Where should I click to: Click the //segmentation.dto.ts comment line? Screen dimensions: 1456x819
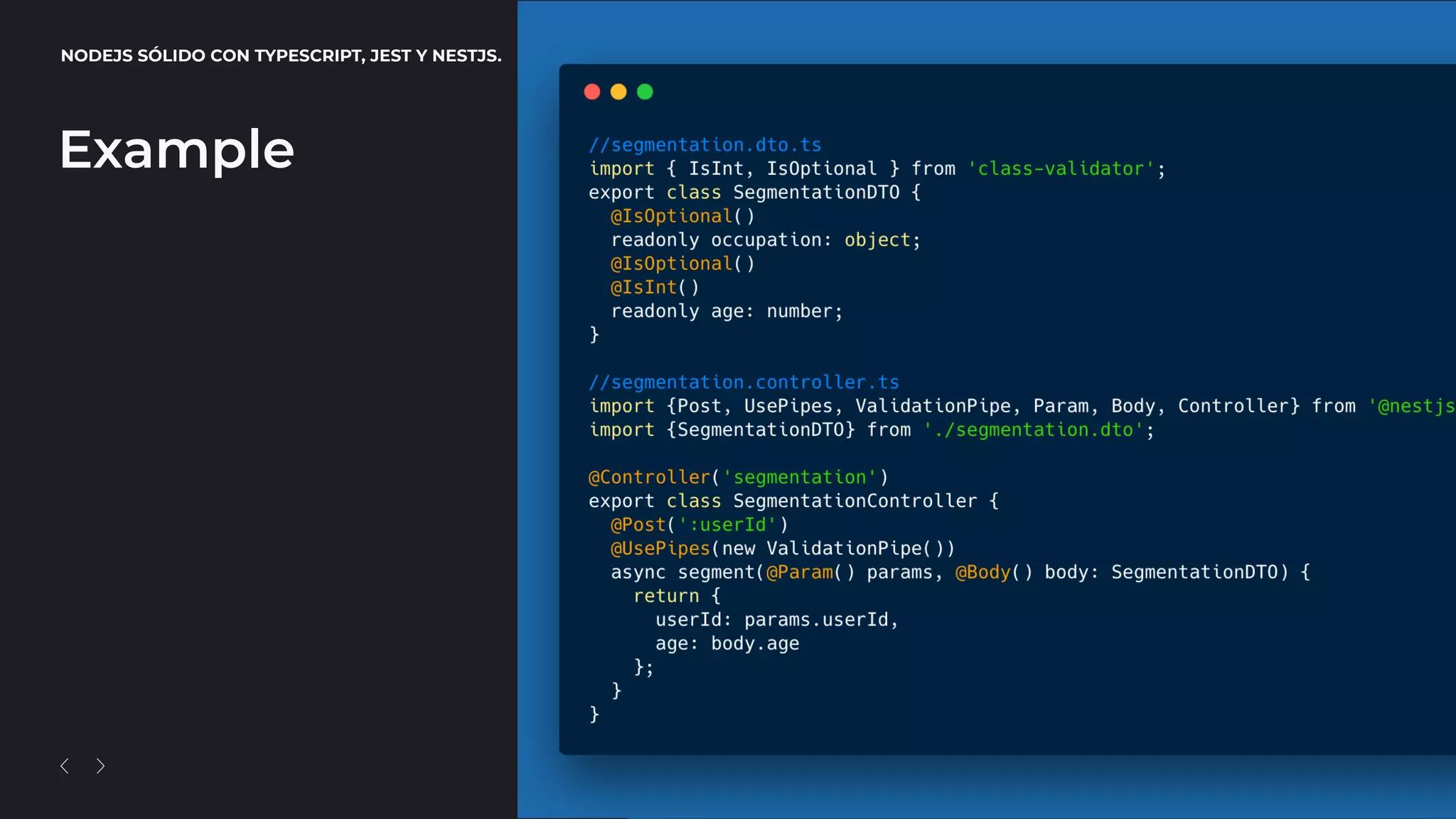click(705, 145)
